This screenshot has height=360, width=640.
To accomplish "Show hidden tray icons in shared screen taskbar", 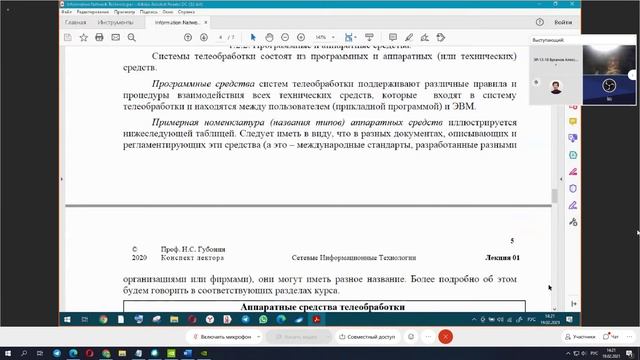I will [474, 320].
